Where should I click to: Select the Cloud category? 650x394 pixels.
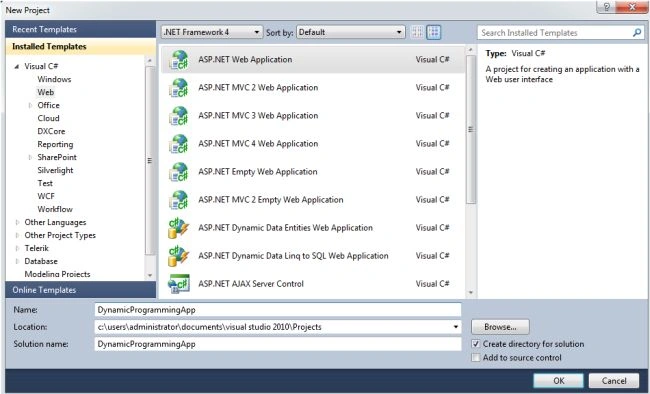click(x=49, y=118)
